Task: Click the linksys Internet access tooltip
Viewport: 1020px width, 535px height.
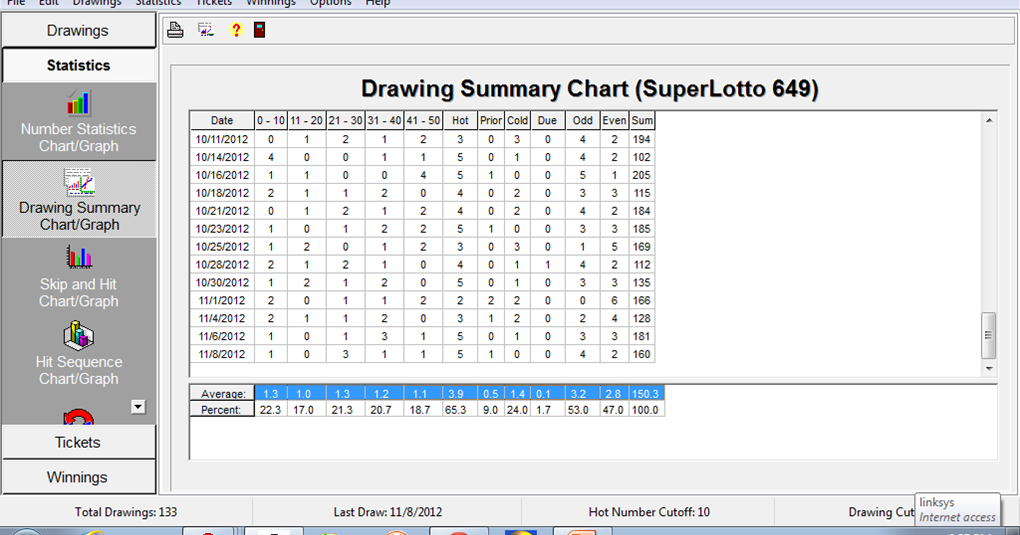Action: coord(957,510)
